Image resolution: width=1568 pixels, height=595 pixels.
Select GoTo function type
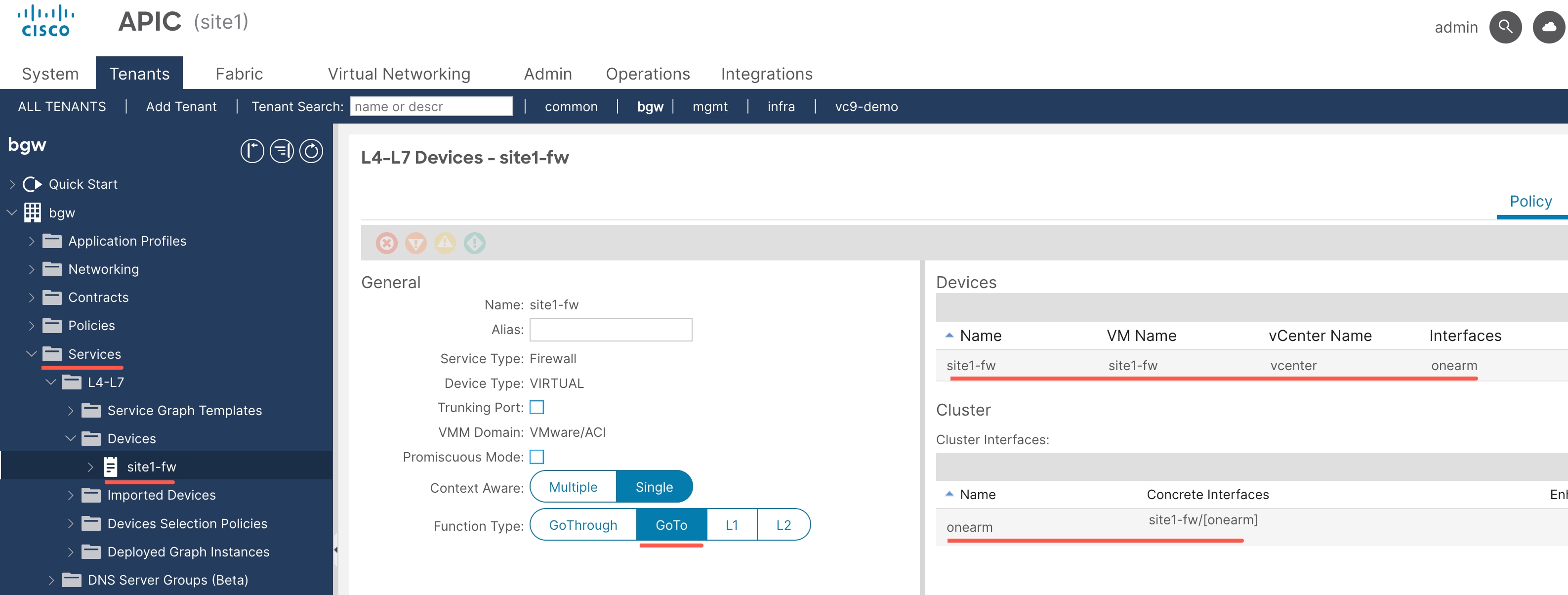[x=671, y=525]
